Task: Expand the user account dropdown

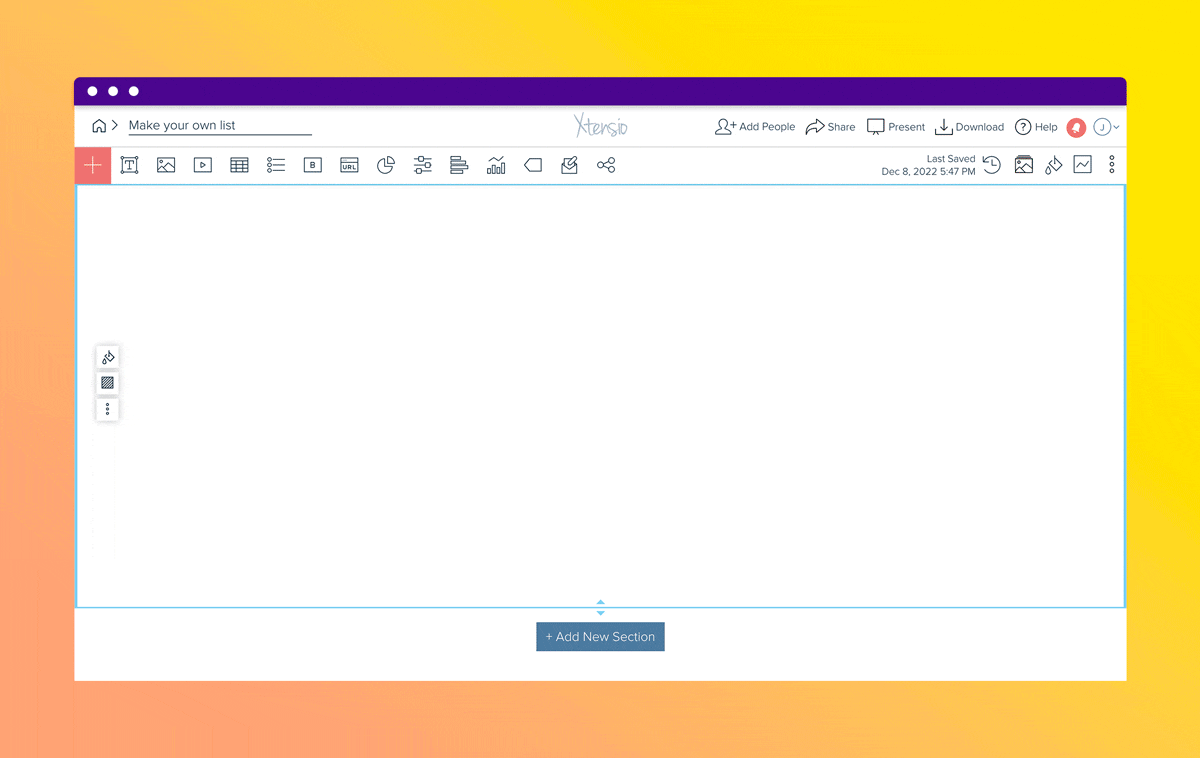Action: click(1106, 127)
